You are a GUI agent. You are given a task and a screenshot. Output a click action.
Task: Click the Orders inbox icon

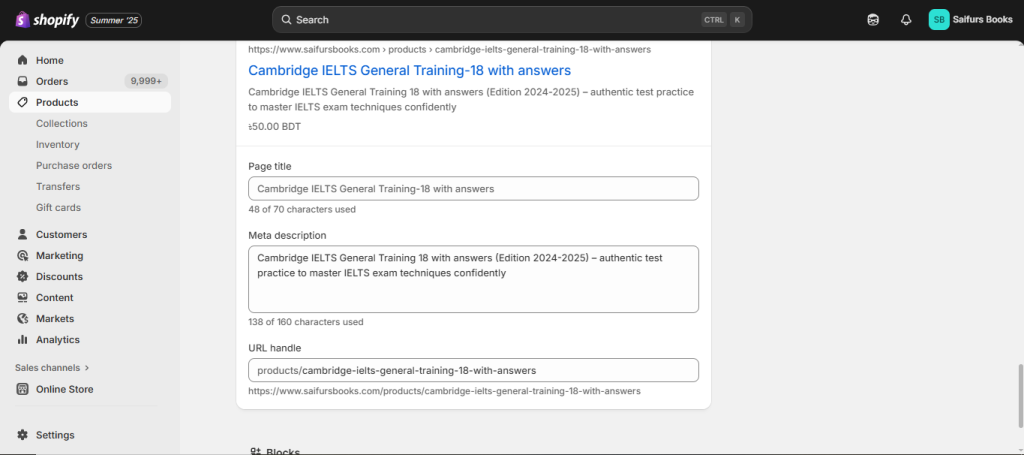click(x=23, y=81)
